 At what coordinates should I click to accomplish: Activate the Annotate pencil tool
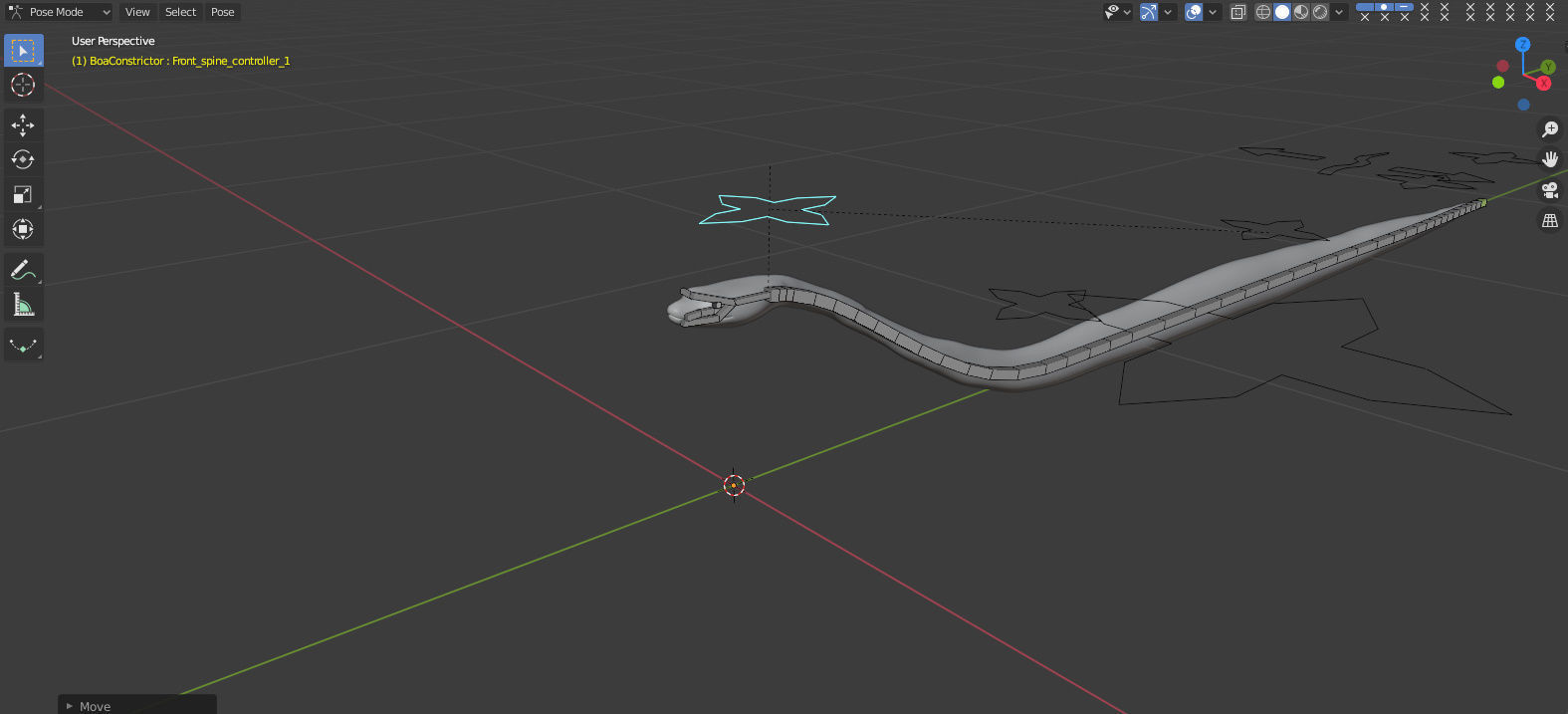[x=23, y=270]
